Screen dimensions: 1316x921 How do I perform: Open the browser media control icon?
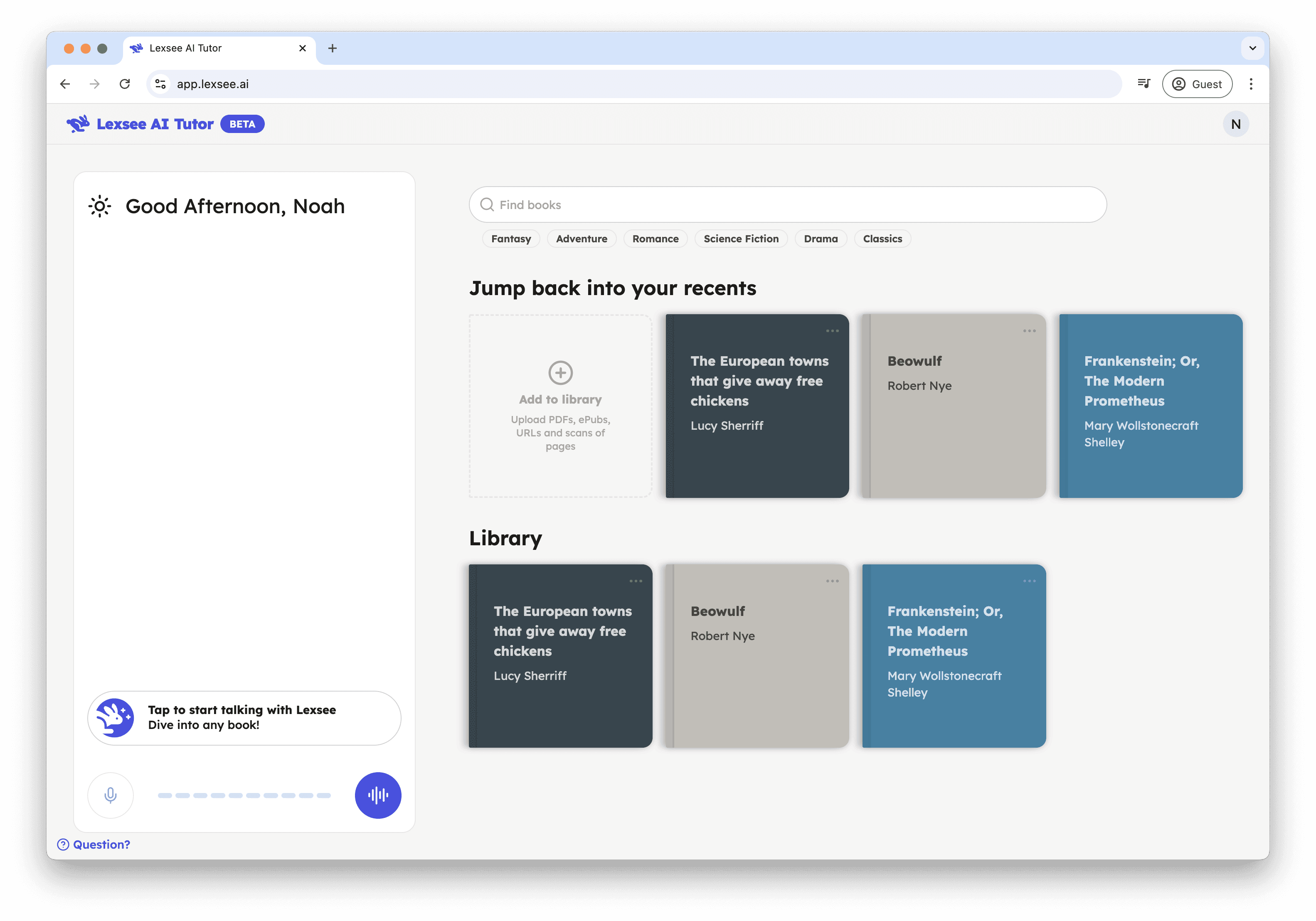point(1143,84)
